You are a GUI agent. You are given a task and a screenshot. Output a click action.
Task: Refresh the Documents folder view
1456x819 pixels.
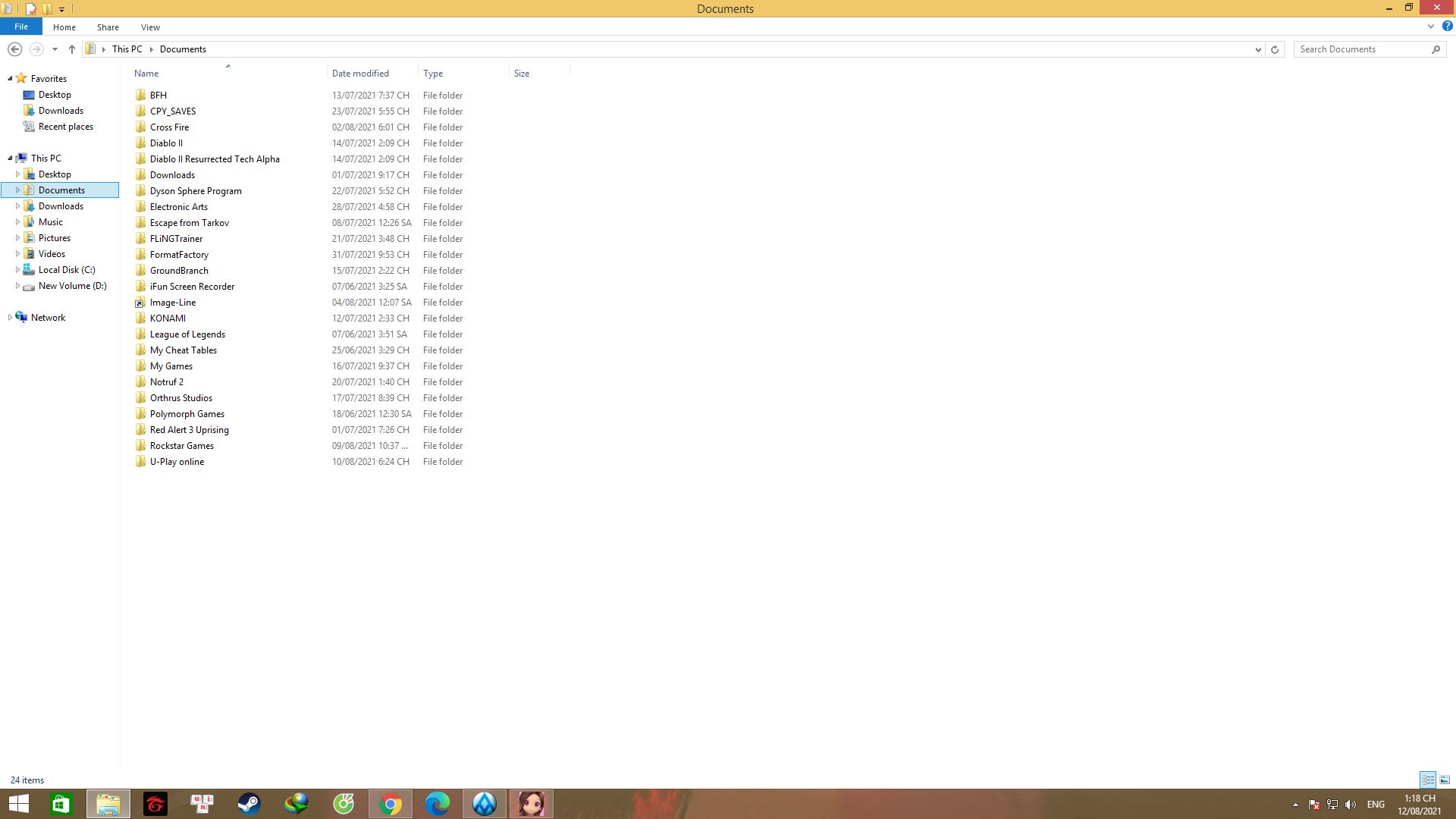[1275, 49]
